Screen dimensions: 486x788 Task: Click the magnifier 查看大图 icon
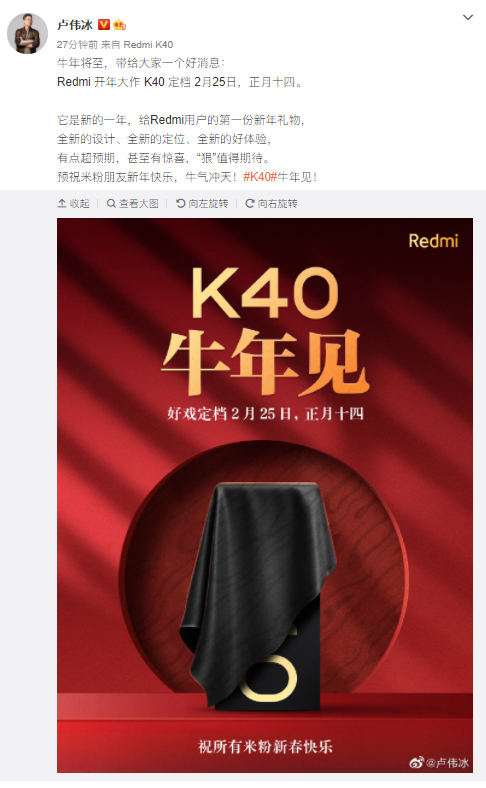pos(112,204)
